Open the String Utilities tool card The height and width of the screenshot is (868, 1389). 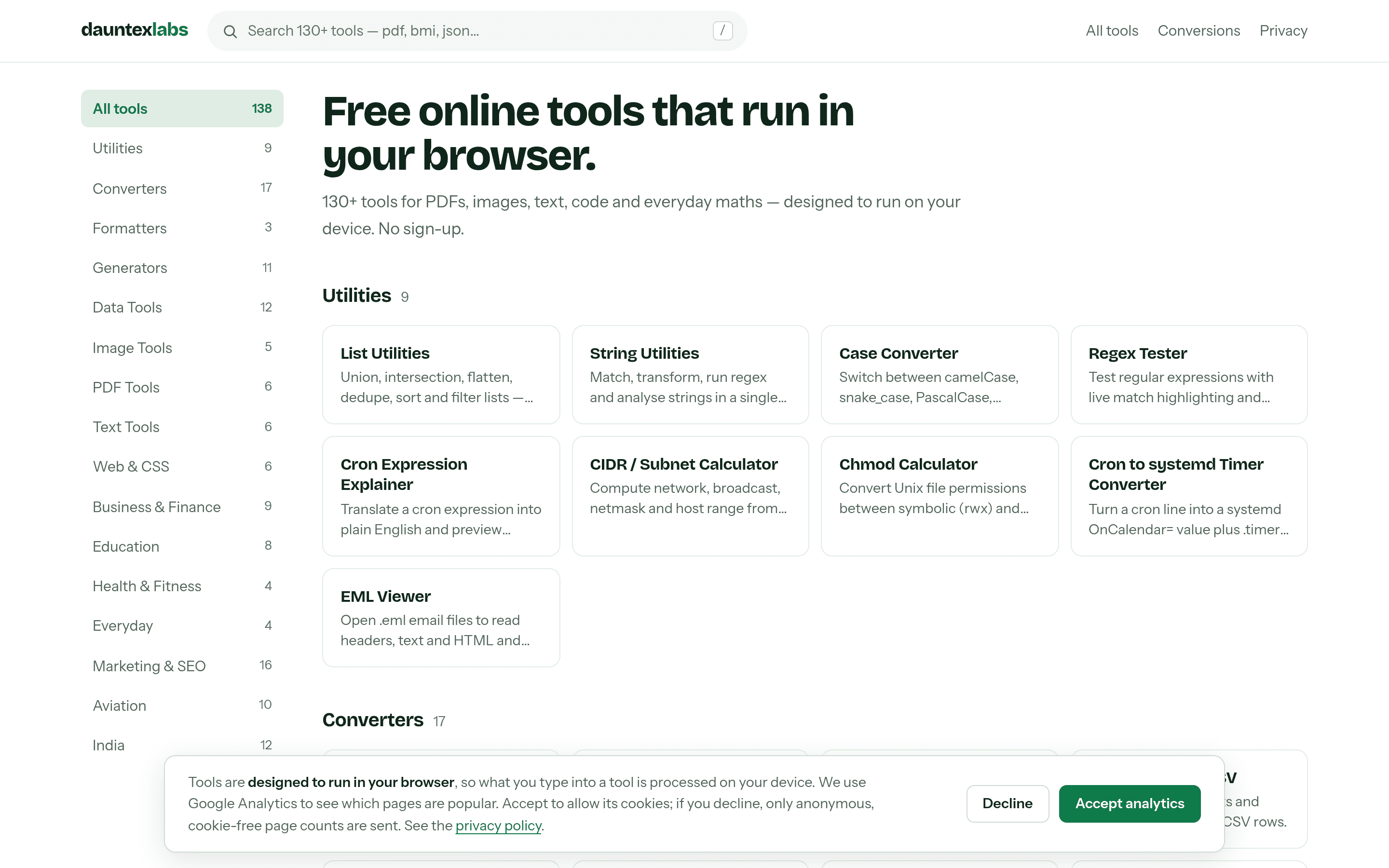(x=690, y=374)
